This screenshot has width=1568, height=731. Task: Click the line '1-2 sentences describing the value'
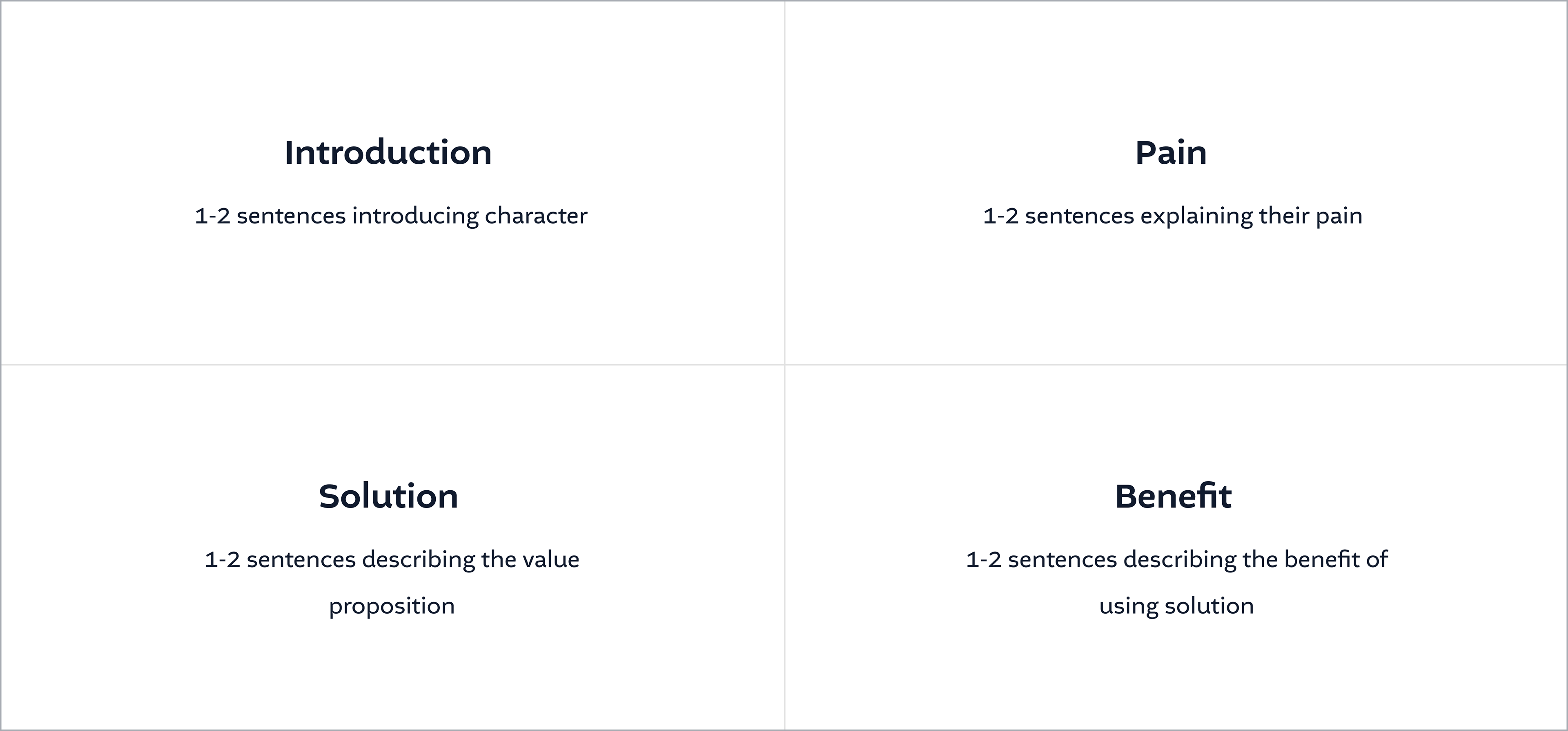[x=392, y=559]
